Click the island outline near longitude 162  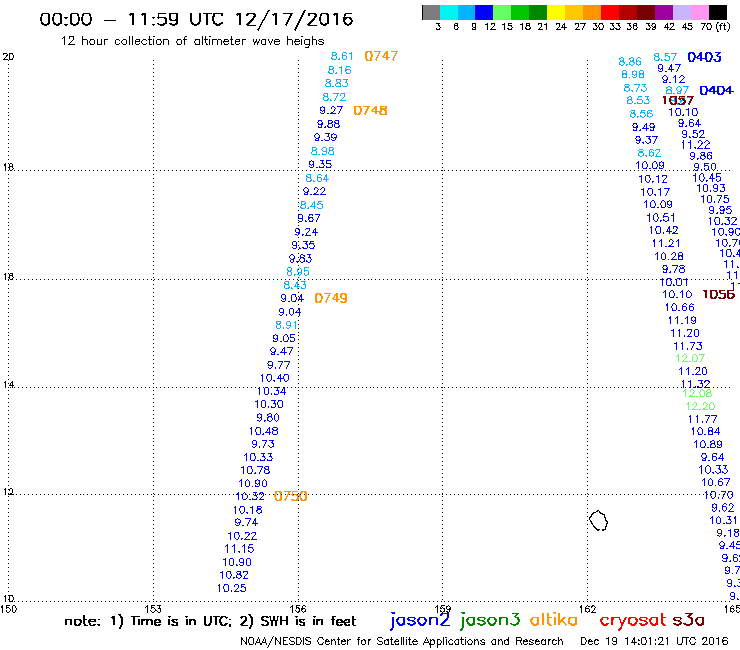click(x=598, y=521)
